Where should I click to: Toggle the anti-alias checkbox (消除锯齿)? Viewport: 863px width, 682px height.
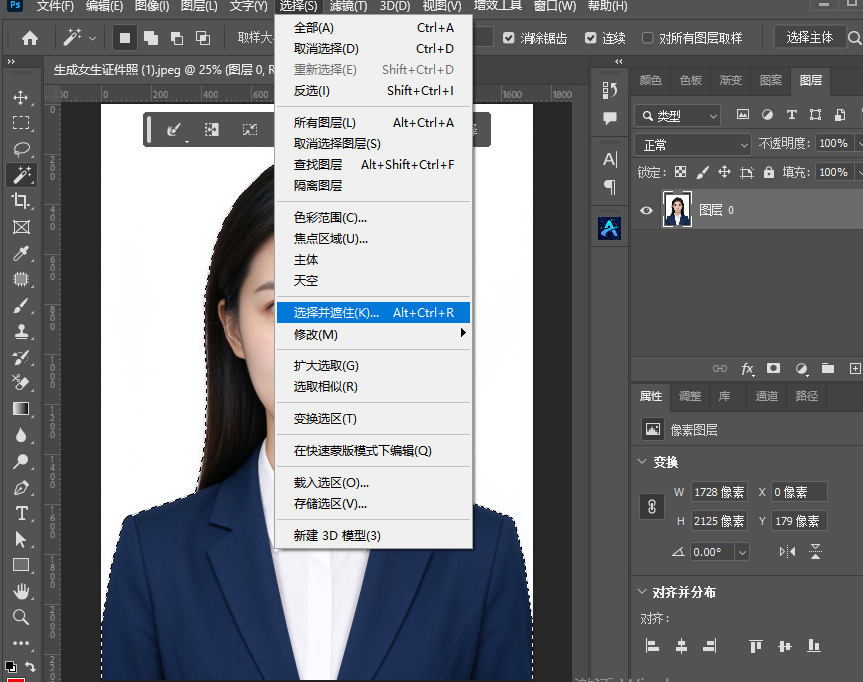509,38
